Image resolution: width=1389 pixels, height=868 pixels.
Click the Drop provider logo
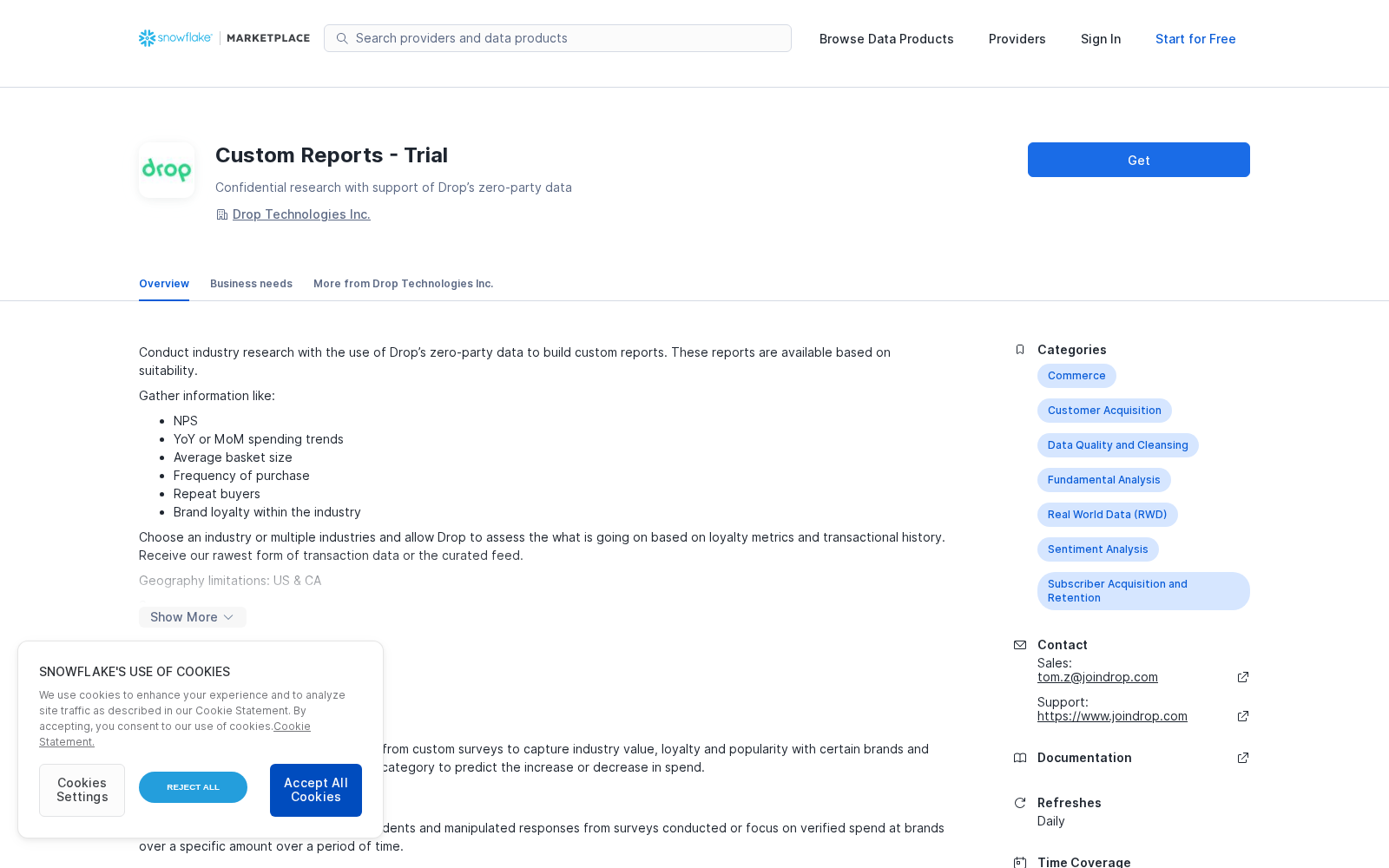coord(167,170)
